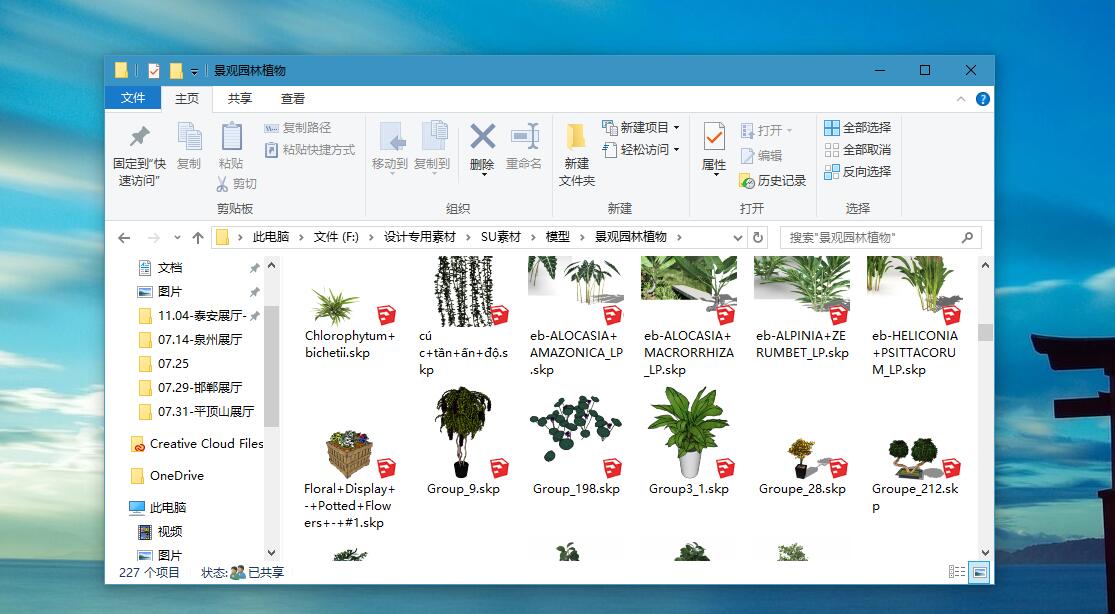Click the search magnifier icon
The height and width of the screenshot is (614, 1115).
(x=967, y=238)
